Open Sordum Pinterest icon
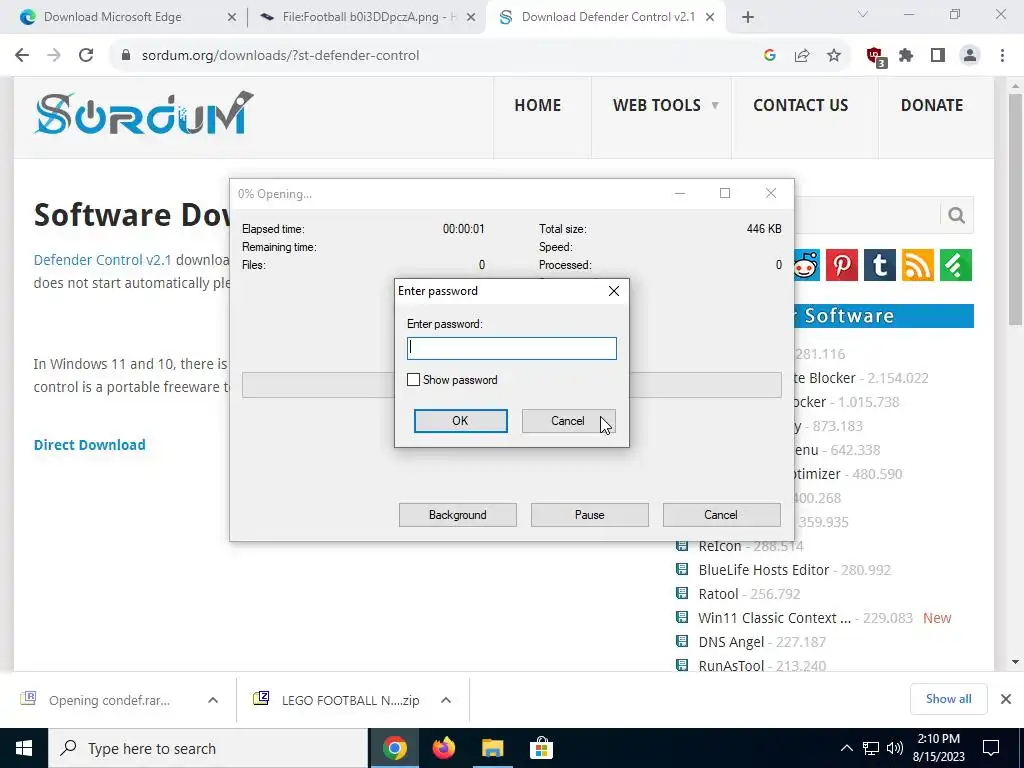Screen dimensions: 1024x768 coord(842,265)
